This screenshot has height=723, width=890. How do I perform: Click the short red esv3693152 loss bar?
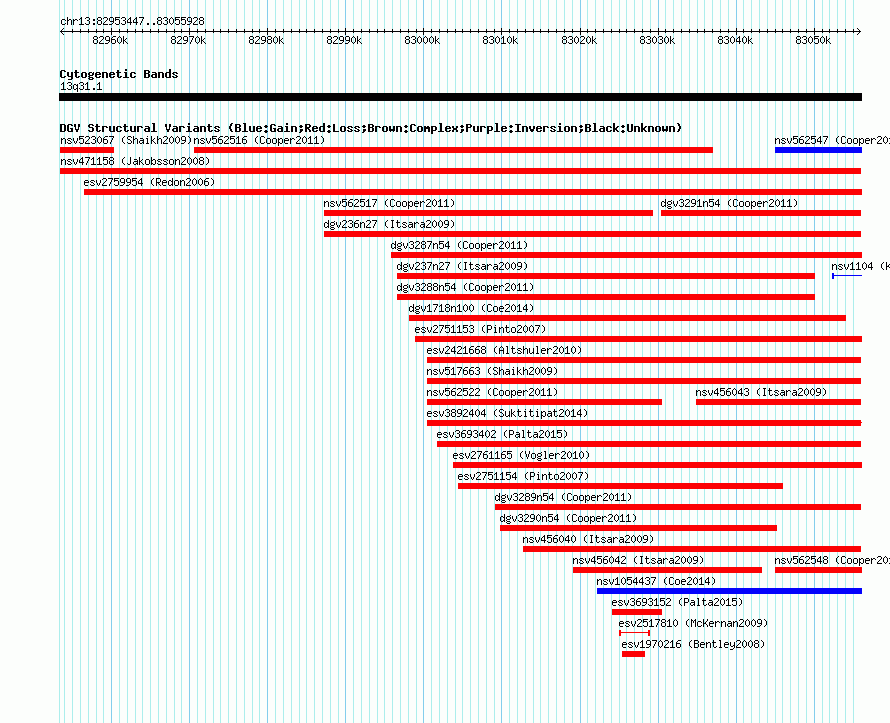637,612
